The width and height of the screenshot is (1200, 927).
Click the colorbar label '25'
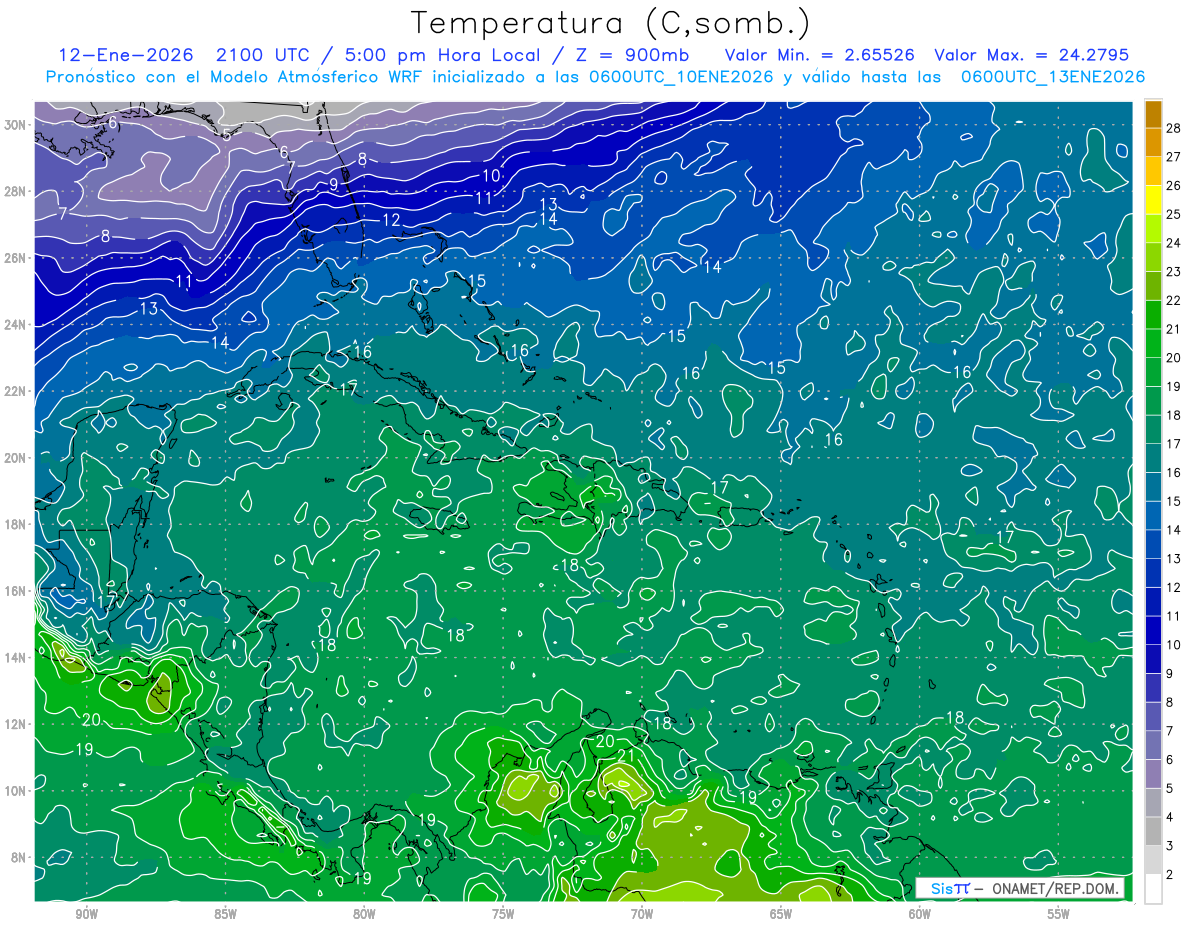[x=1174, y=214]
